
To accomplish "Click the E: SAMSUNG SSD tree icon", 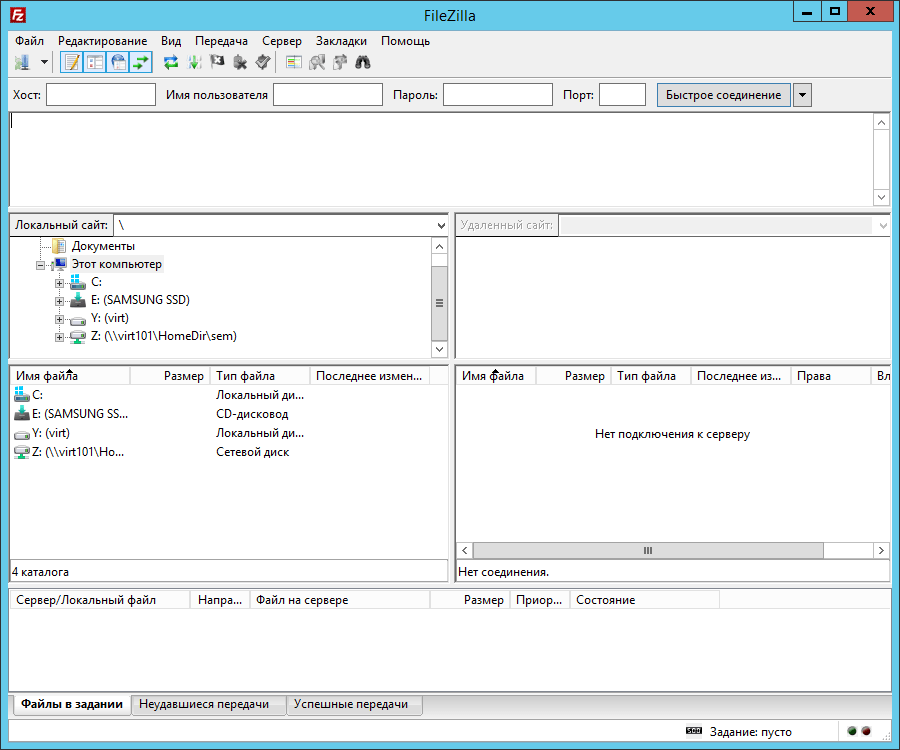I will pyautogui.click(x=77, y=300).
